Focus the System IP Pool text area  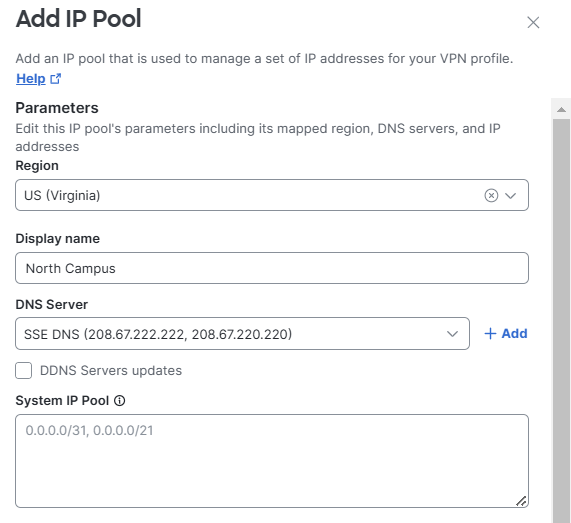tap(272, 461)
